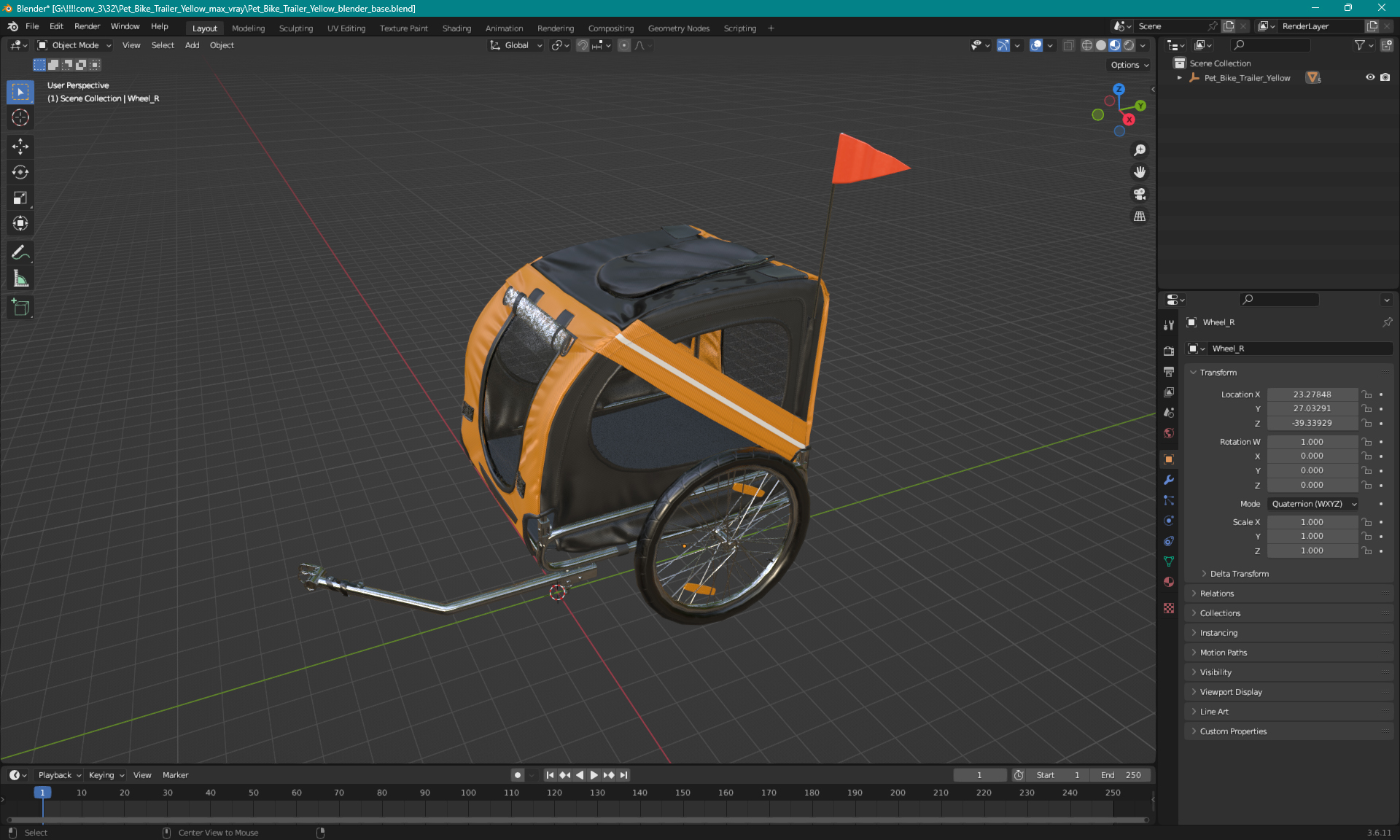Choose the Select Box tool
This screenshot has height=840, width=1400.
point(20,92)
